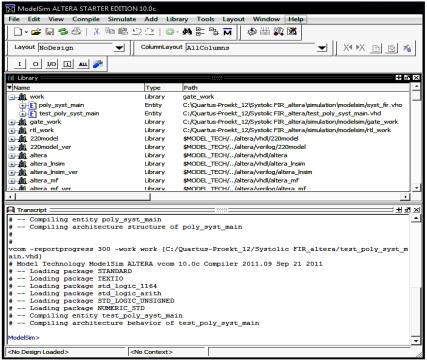Open the dropdown arrow beside New icon
This screenshot has height=360, width=427.
coord(26,32)
